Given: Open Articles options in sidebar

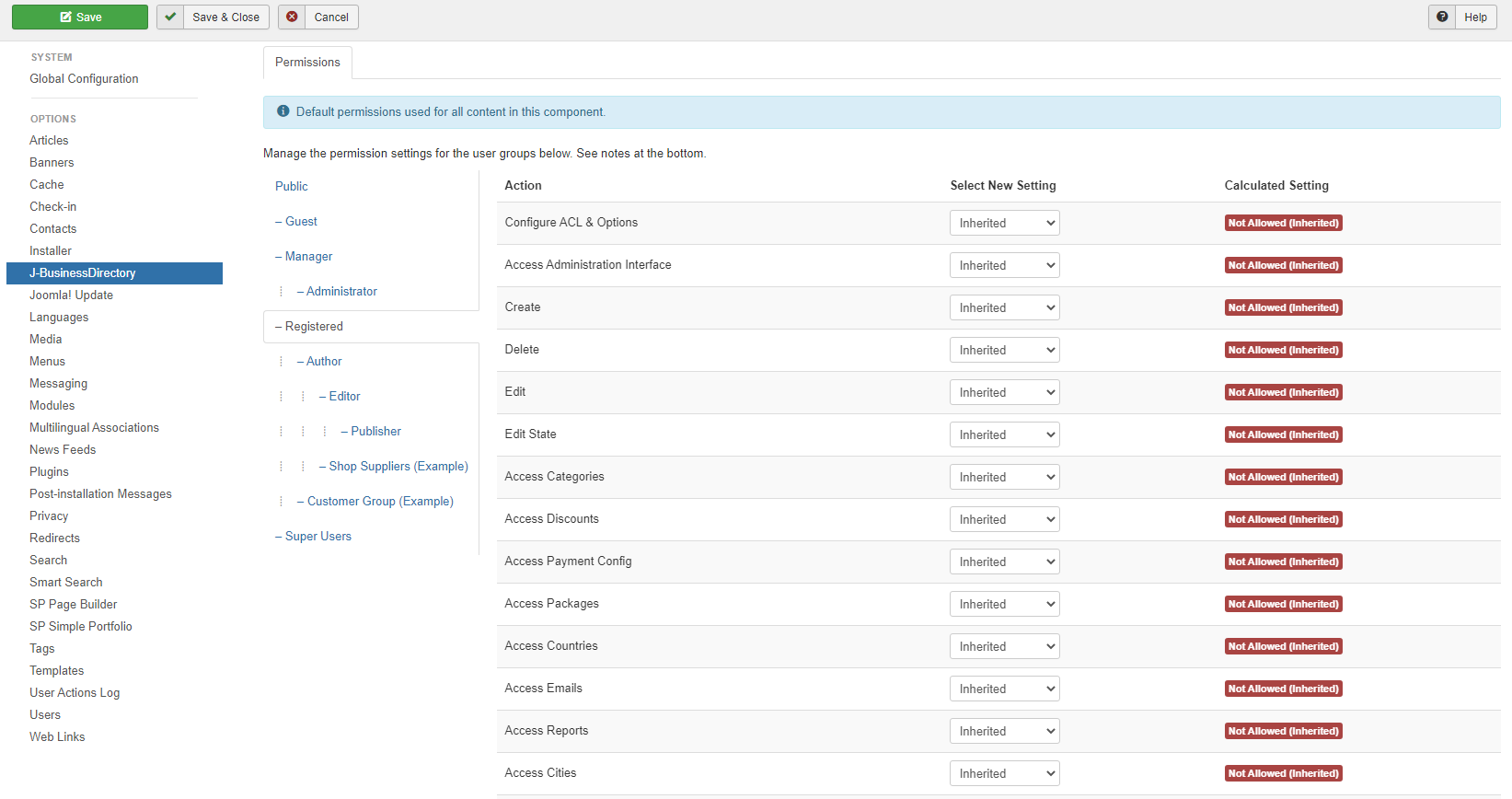Looking at the screenshot, I should [49, 141].
